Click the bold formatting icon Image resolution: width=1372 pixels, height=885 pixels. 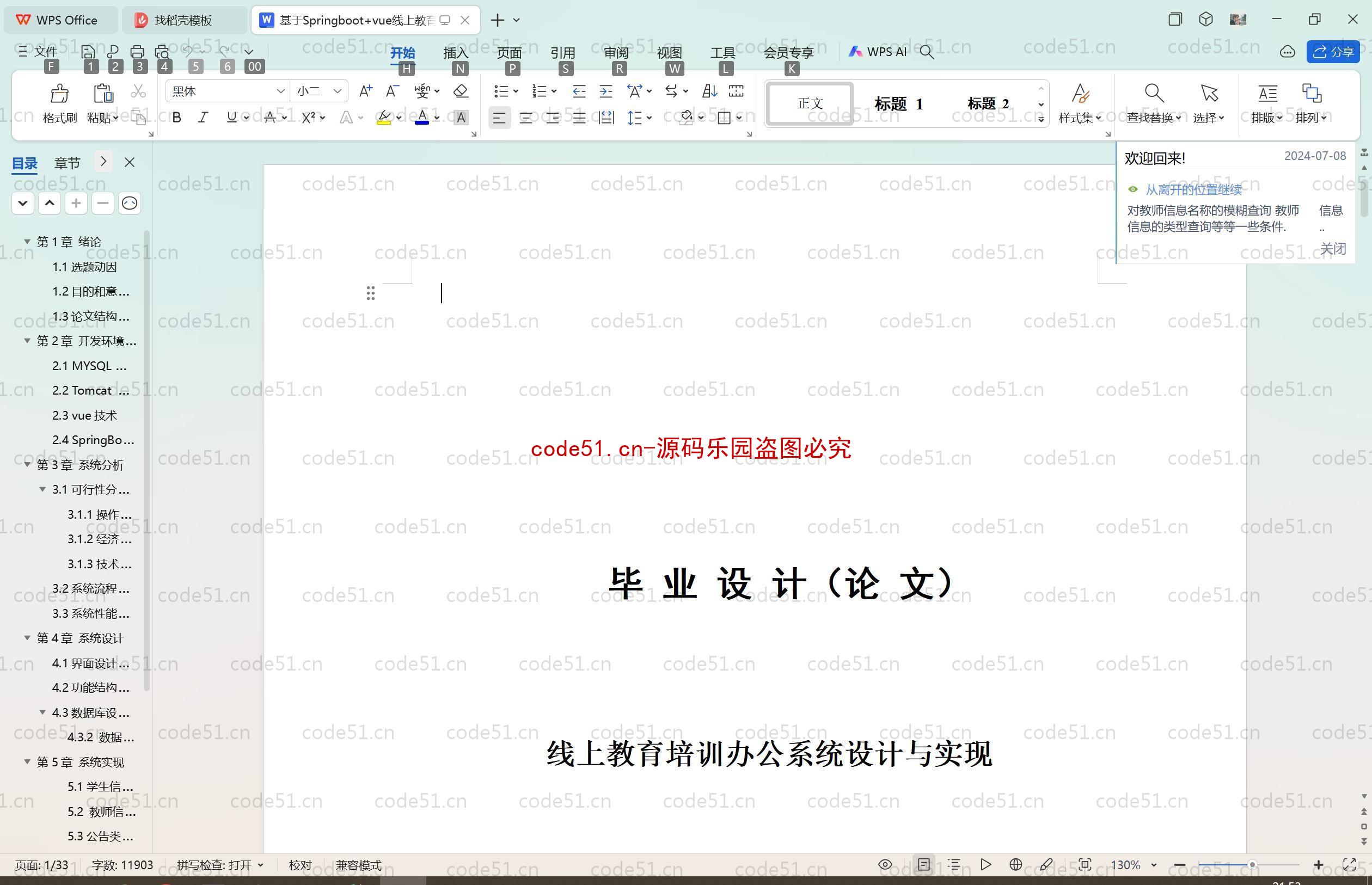(x=177, y=118)
